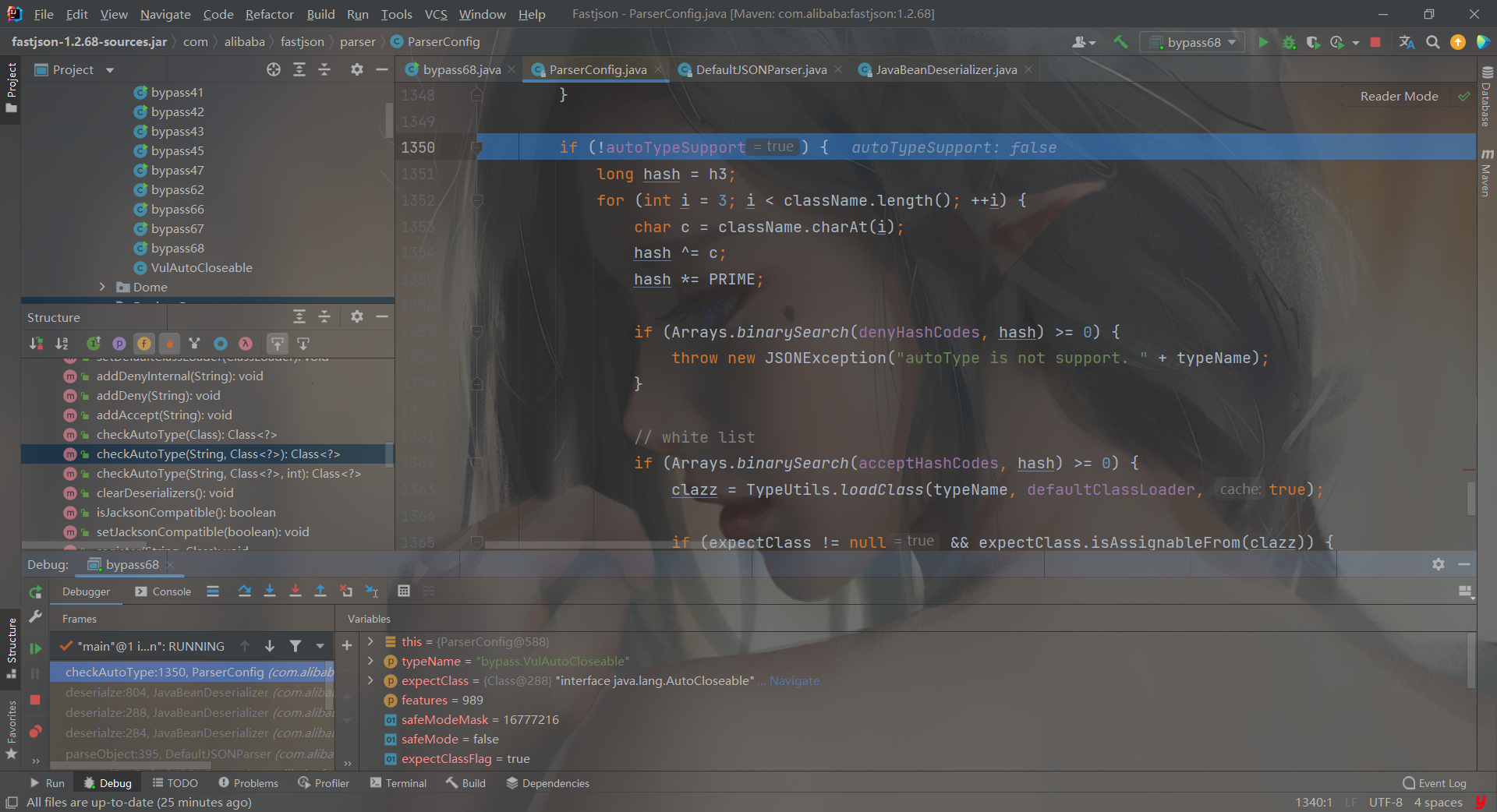Open the Evaluate Expression calculator icon
This screenshot has width=1497, height=812.
[x=403, y=591]
